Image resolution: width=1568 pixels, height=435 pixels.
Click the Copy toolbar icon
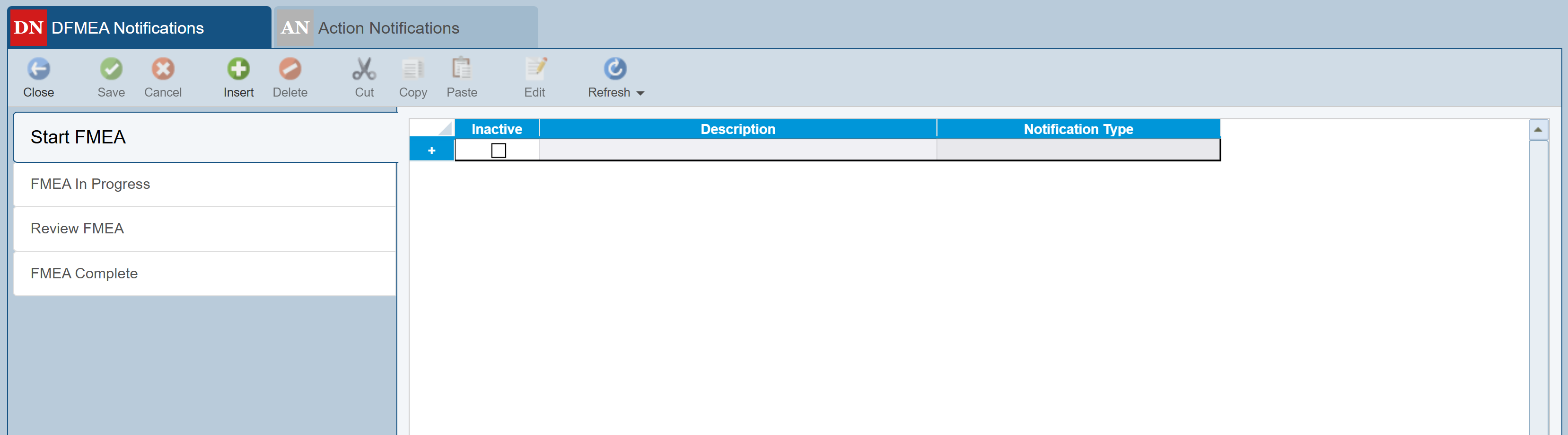413,70
